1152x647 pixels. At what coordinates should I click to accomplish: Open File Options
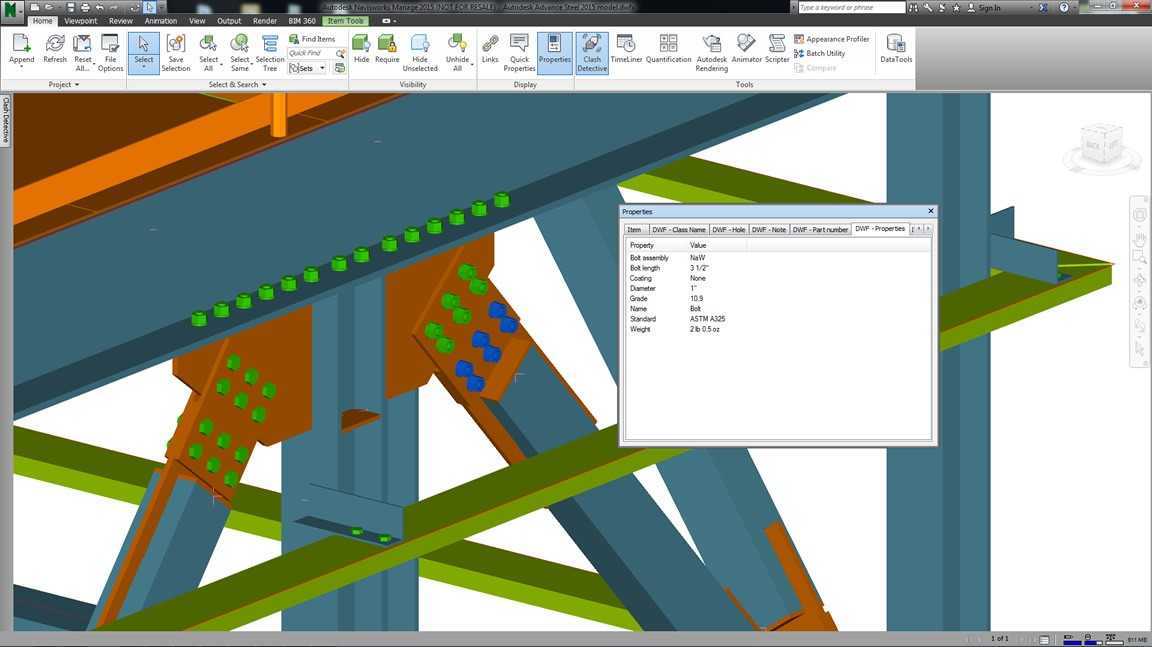pyautogui.click(x=110, y=53)
